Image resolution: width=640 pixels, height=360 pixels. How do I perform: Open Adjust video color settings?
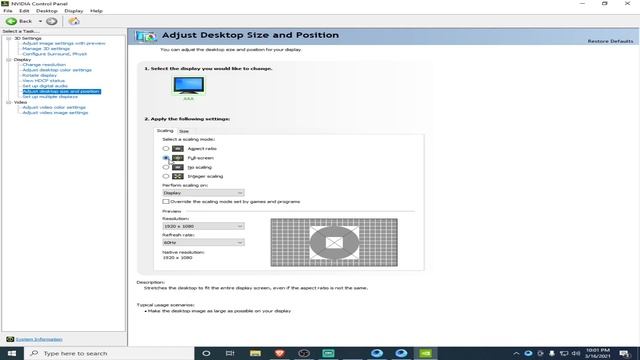pyautogui.click(x=54, y=107)
